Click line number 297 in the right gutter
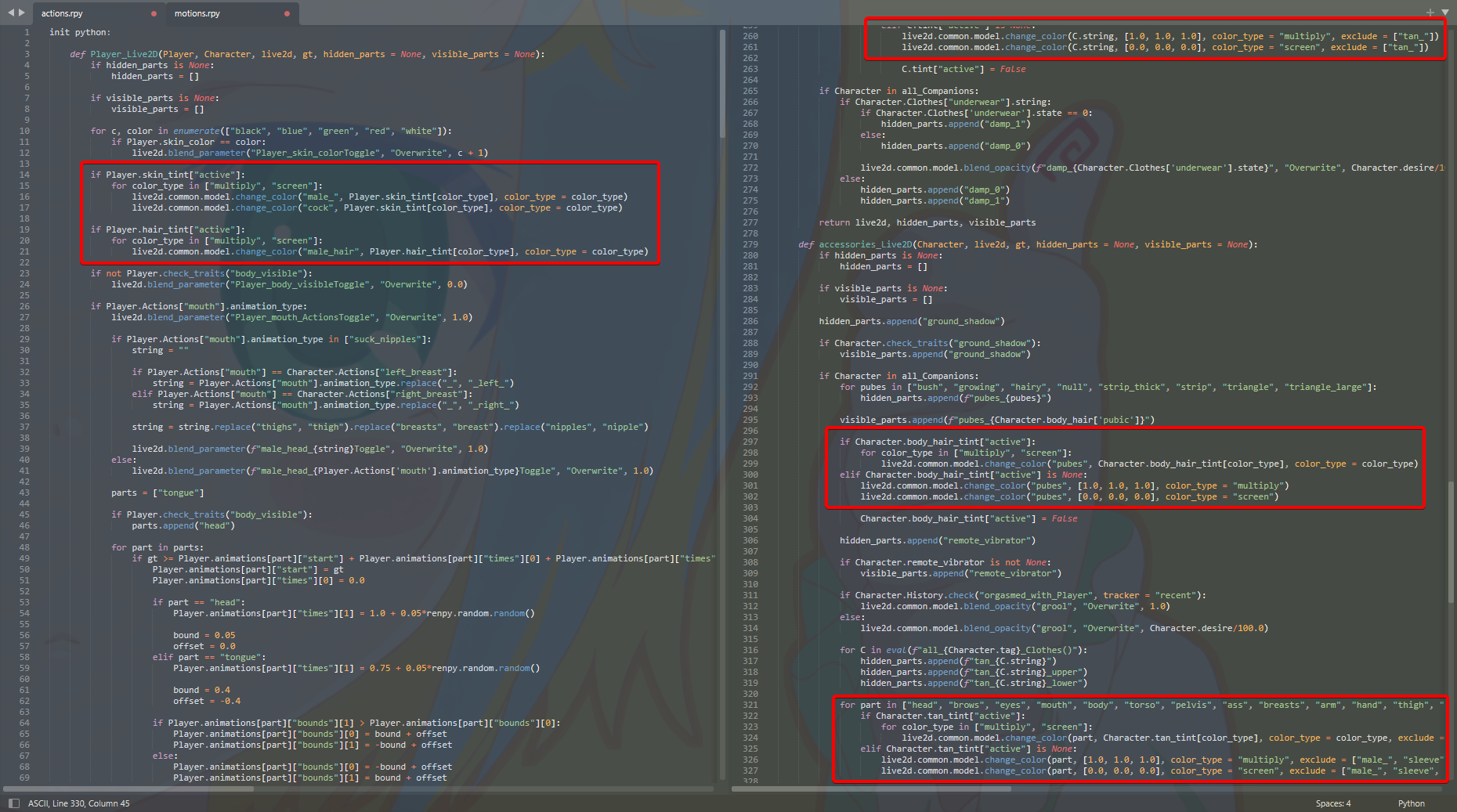This screenshot has width=1457, height=812. point(750,442)
